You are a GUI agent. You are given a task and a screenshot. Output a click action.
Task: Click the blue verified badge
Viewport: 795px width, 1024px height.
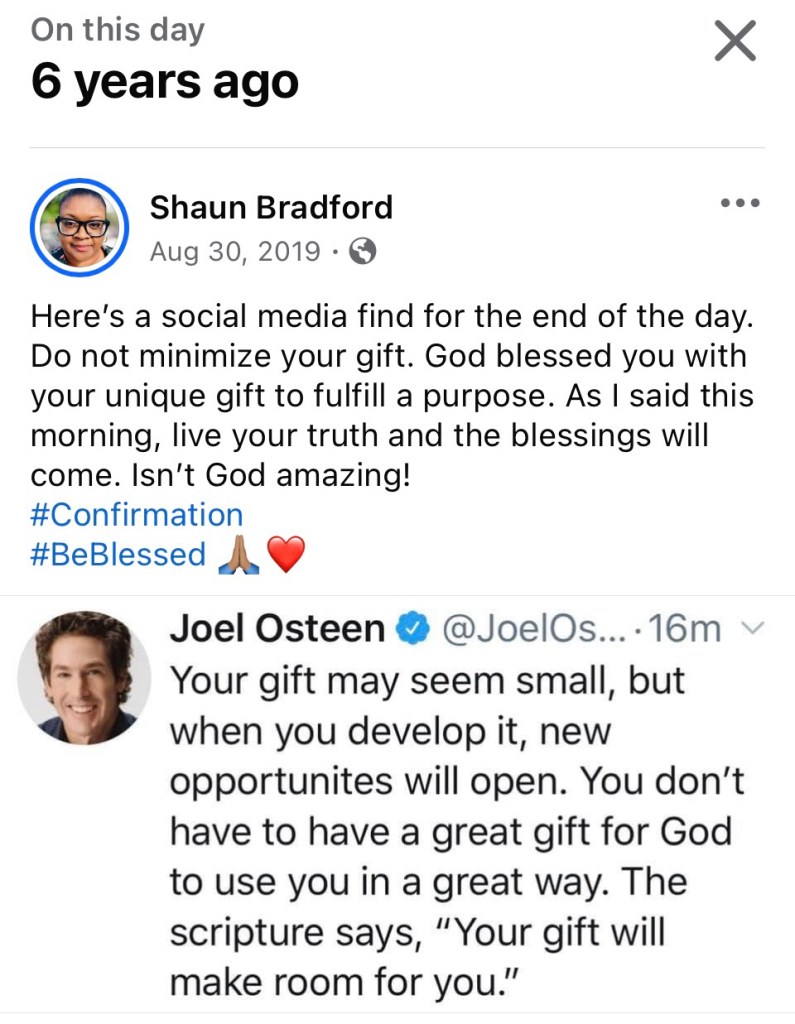(x=411, y=629)
